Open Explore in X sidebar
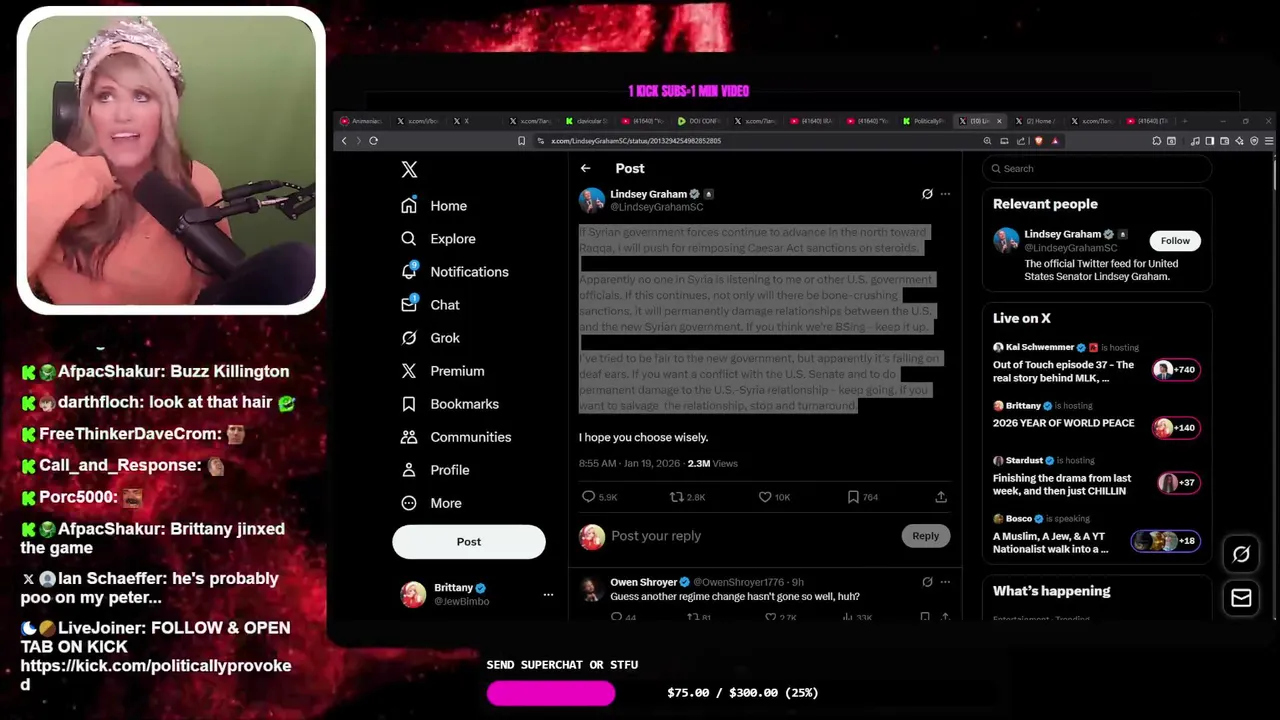The height and width of the screenshot is (720, 1280). [x=438, y=239]
